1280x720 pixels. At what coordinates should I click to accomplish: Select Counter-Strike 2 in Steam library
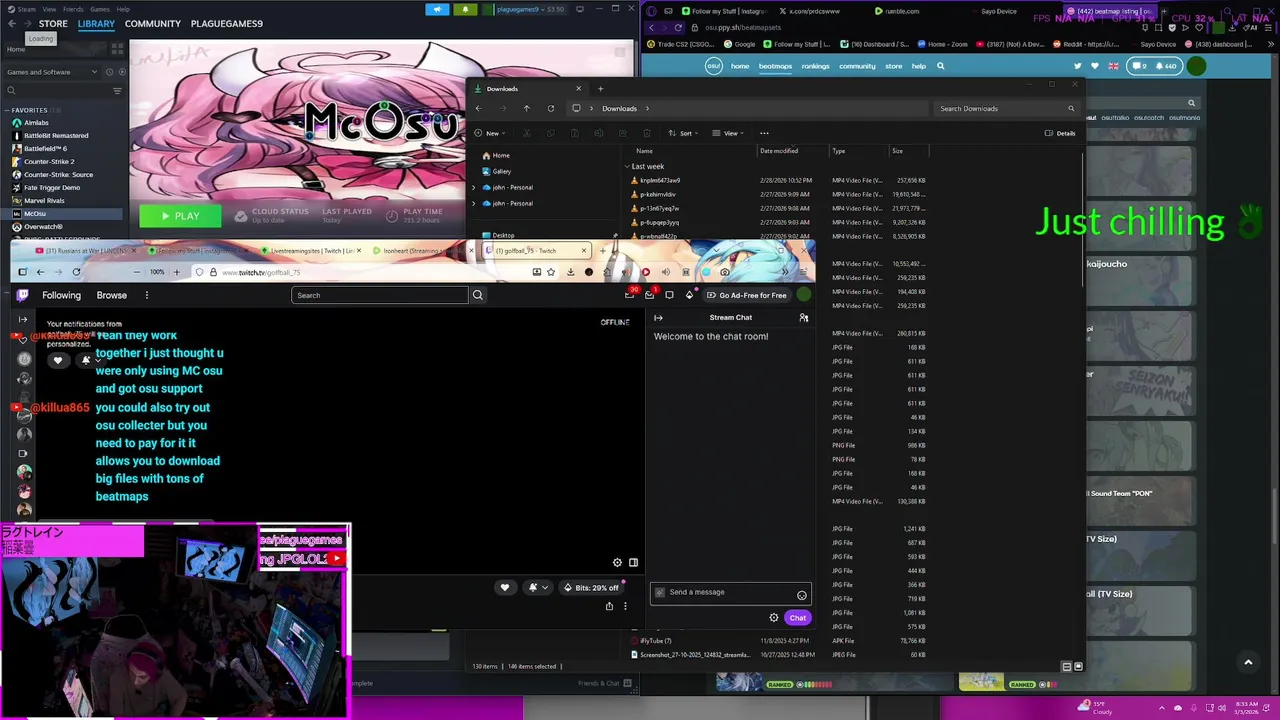pyautogui.click(x=49, y=161)
